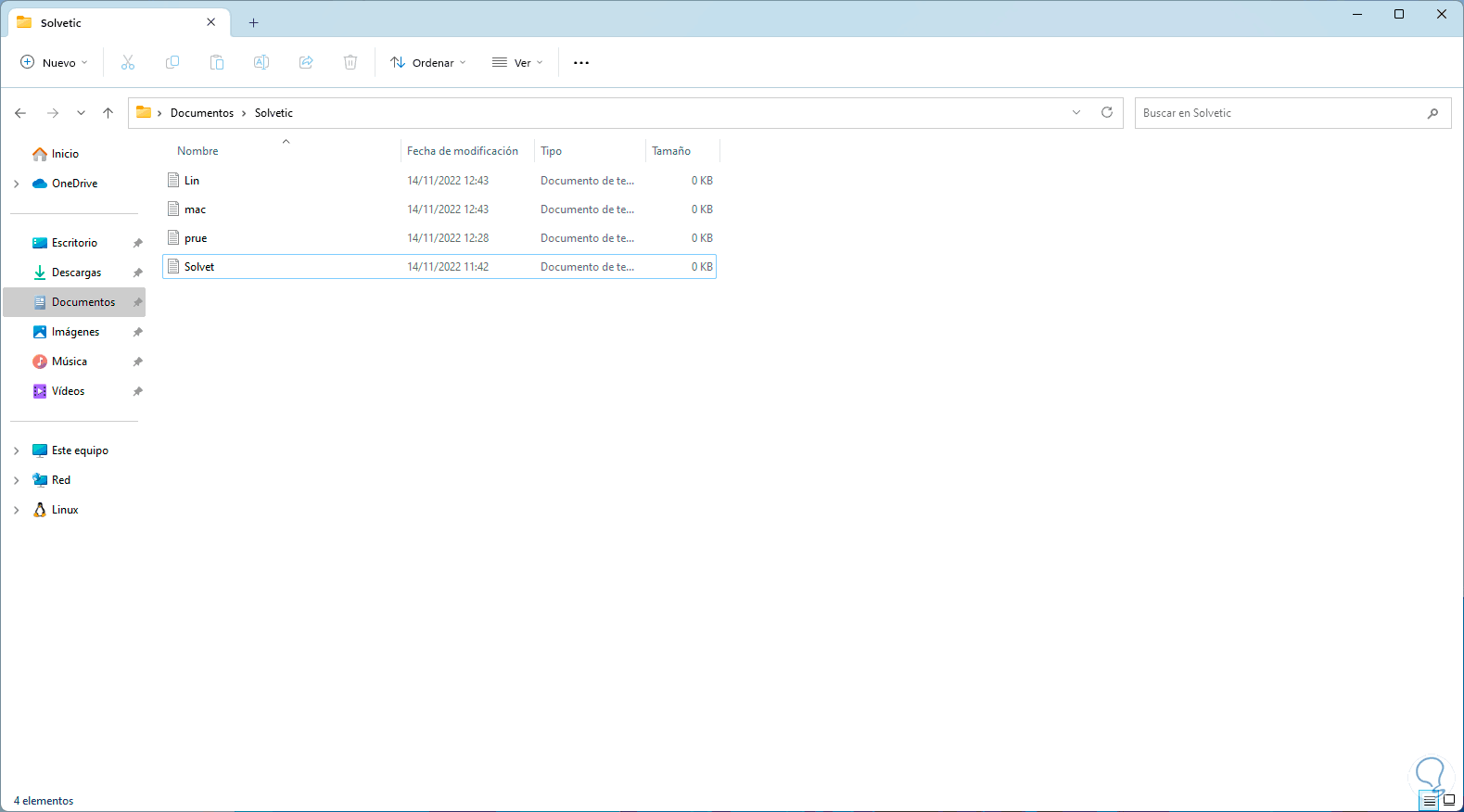
Task: Unpin Vídeos using its pin icon
Action: click(x=138, y=391)
